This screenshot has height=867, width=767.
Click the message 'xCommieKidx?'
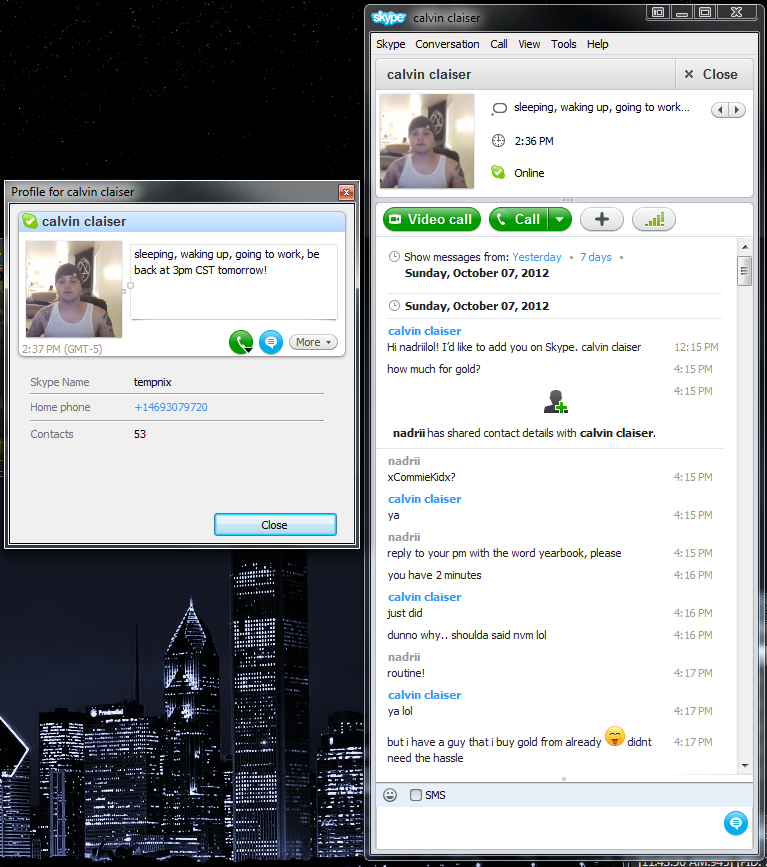coord(421,477)
